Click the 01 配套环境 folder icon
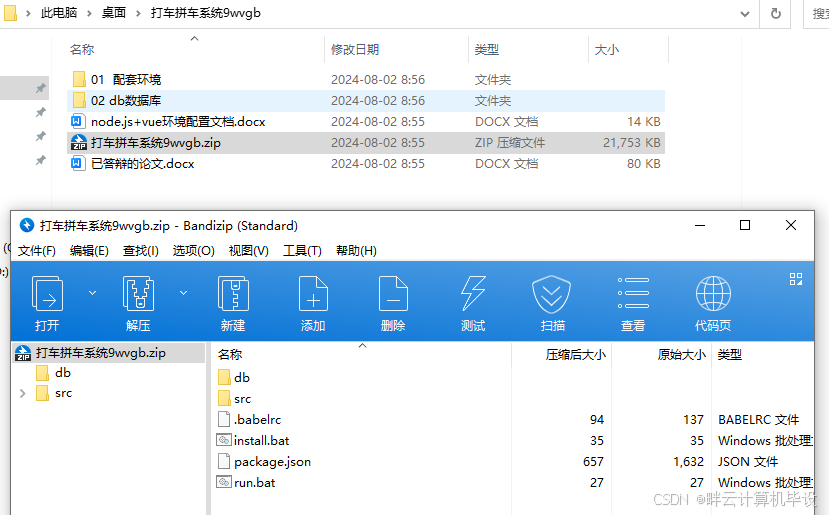Screen dimensions: 829x515 pos(79,79)
